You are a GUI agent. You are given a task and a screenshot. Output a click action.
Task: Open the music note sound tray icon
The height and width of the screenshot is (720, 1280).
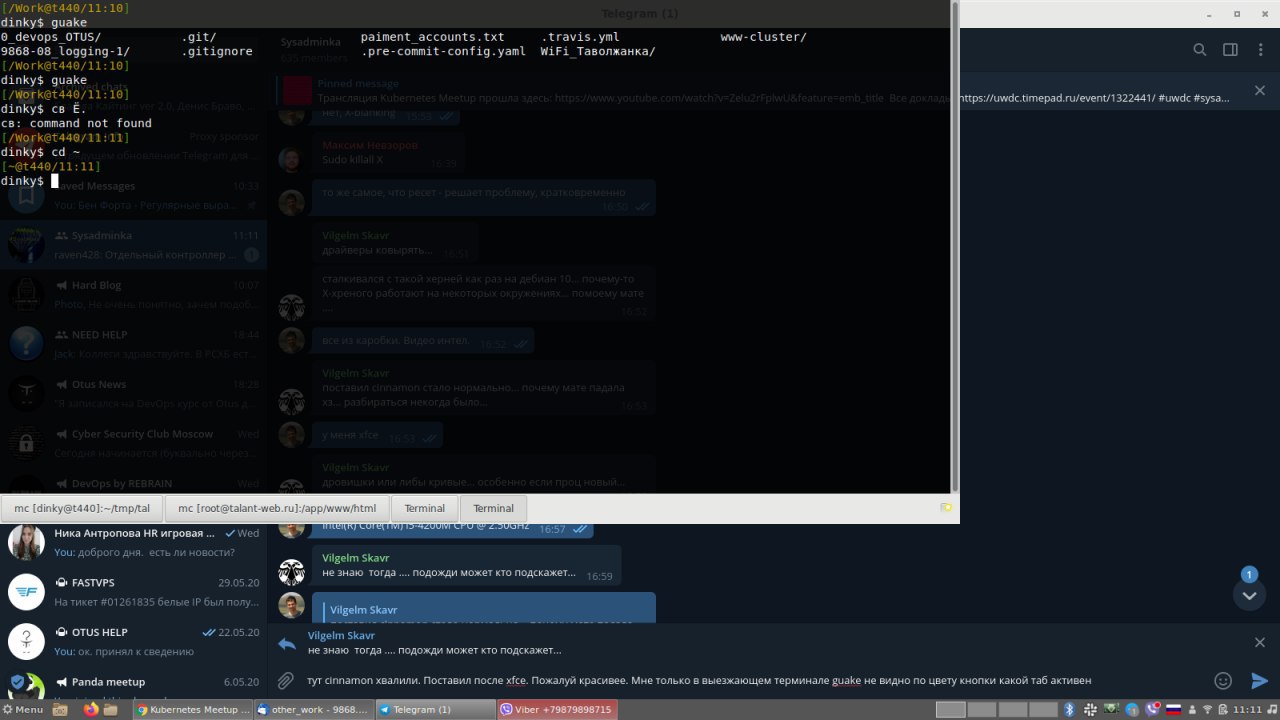point(1271,709)
